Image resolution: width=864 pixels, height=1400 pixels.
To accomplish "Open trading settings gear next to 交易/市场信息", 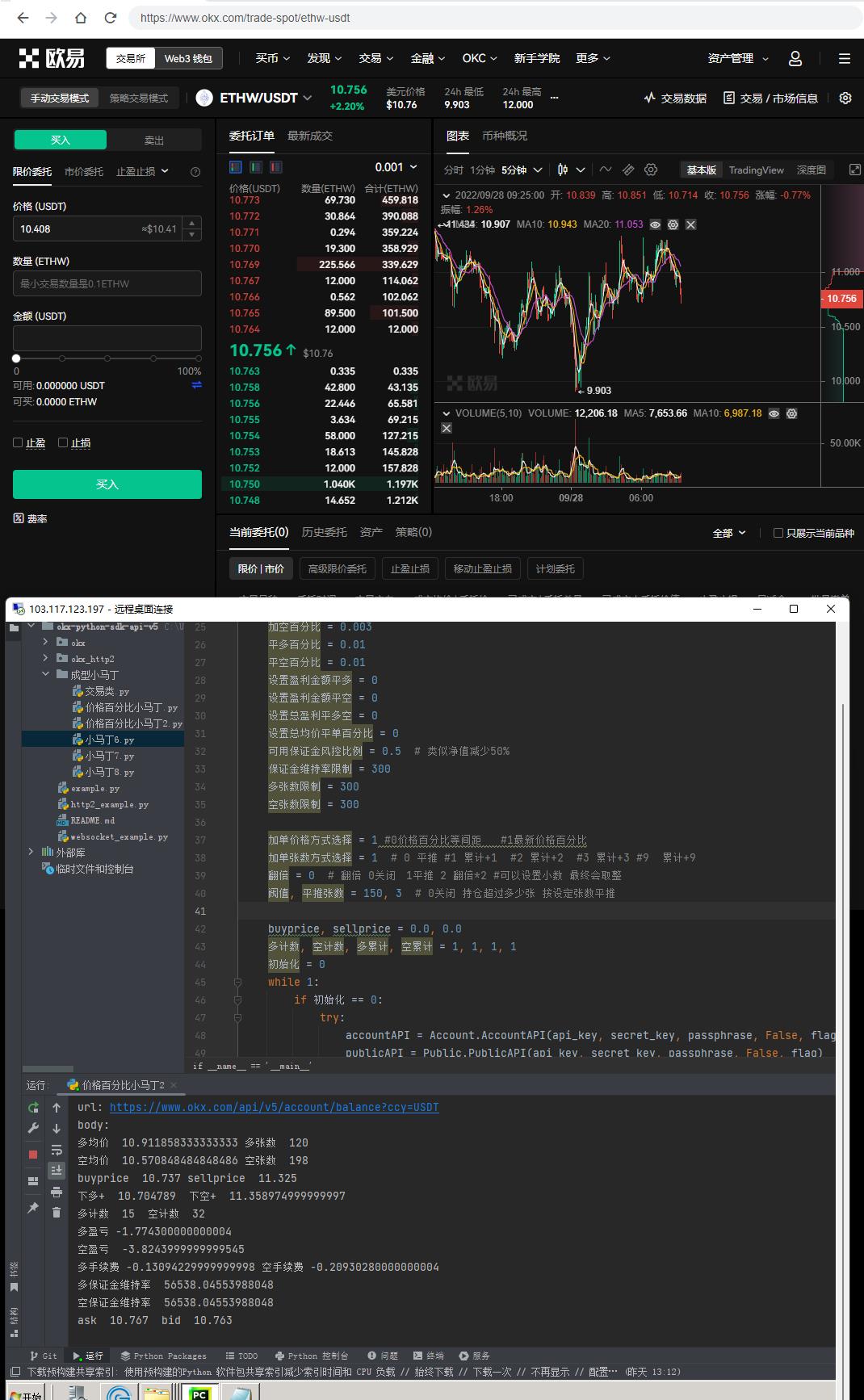I will pos(845,98).
